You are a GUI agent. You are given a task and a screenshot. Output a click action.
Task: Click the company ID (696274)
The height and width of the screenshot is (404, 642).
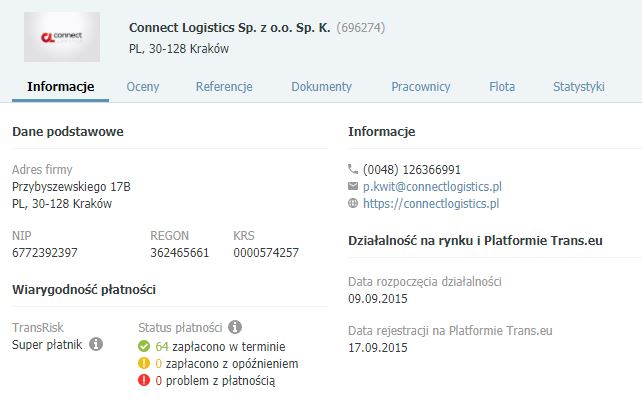[361, 28]
